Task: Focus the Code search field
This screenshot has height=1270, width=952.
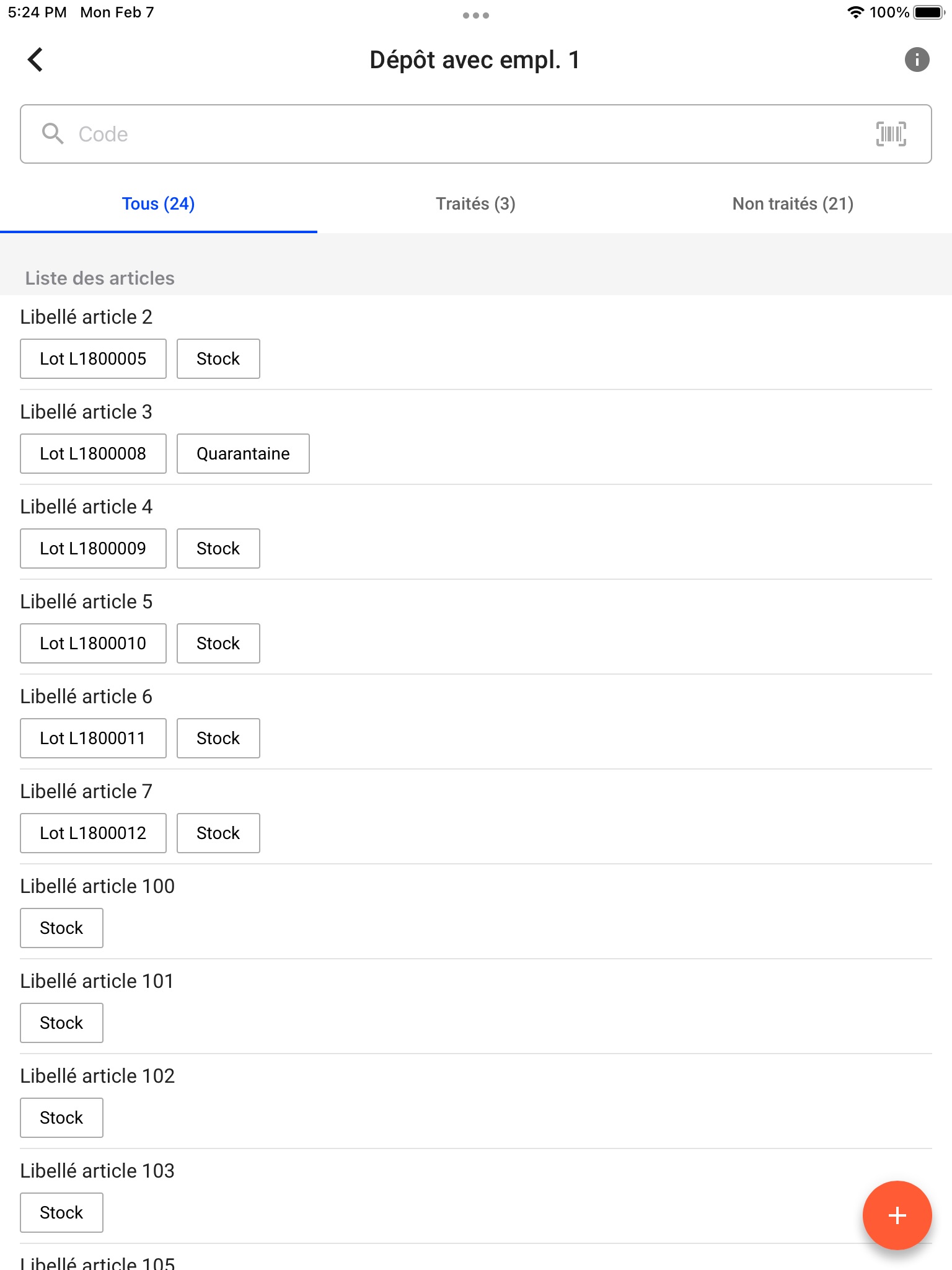Action: (476, 134)
